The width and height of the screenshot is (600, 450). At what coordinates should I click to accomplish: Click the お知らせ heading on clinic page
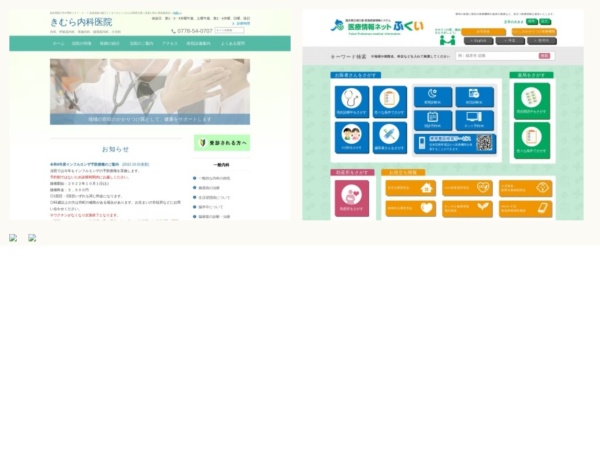point(115,149)
